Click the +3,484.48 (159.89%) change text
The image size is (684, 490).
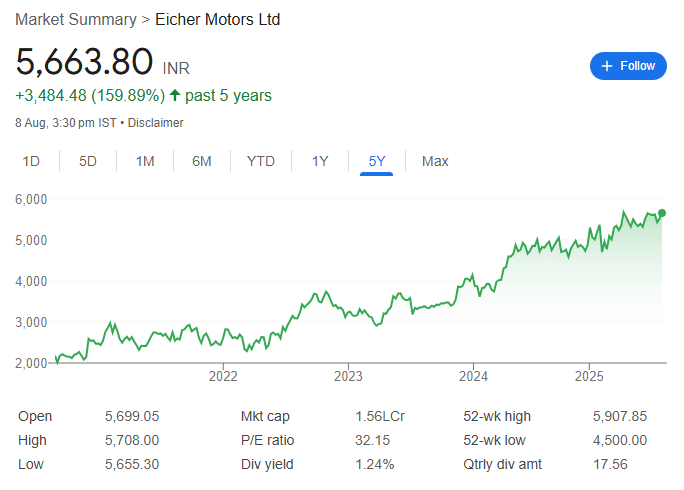90,95
